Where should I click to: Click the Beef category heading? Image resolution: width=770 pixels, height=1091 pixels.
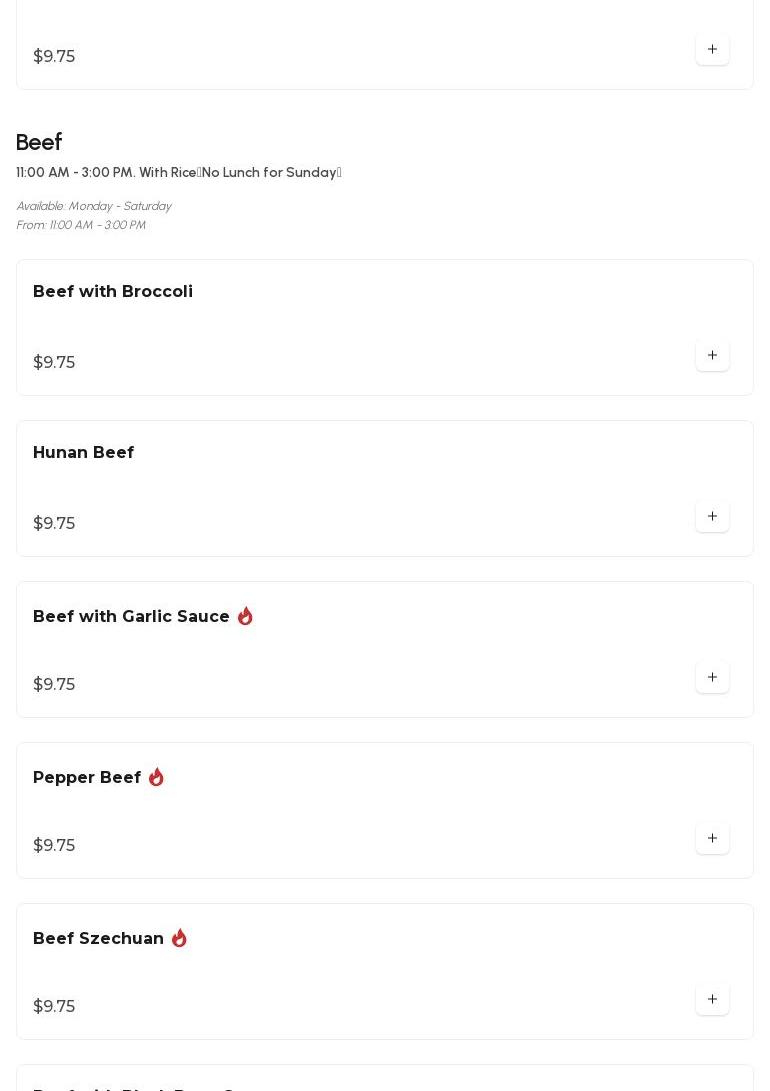tap(39, 142)
